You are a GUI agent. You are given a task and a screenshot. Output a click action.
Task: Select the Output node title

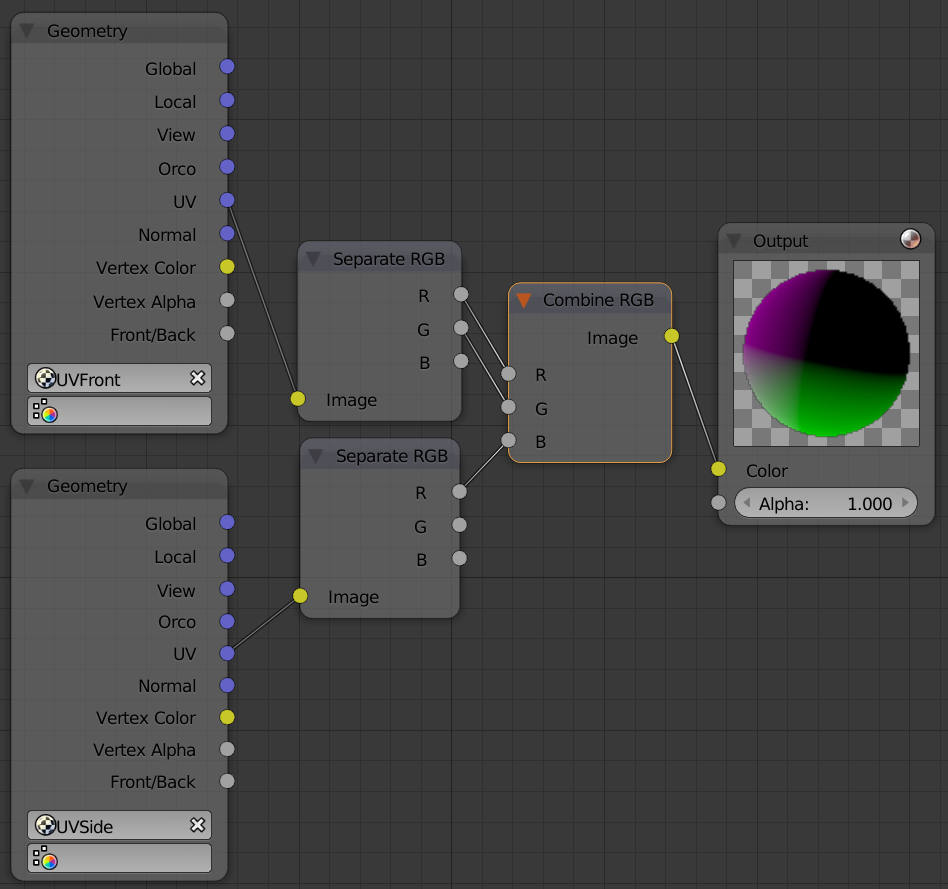pyautogui.click(x=781, y=241)
